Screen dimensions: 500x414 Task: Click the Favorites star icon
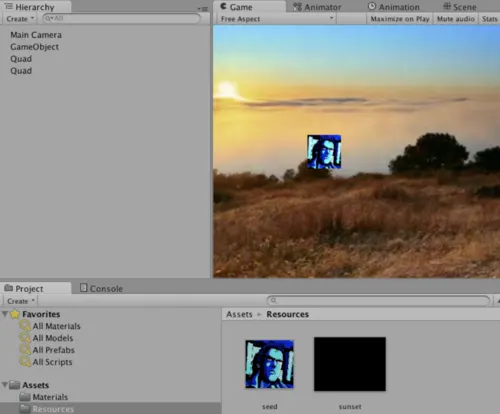tap(15, 314)
